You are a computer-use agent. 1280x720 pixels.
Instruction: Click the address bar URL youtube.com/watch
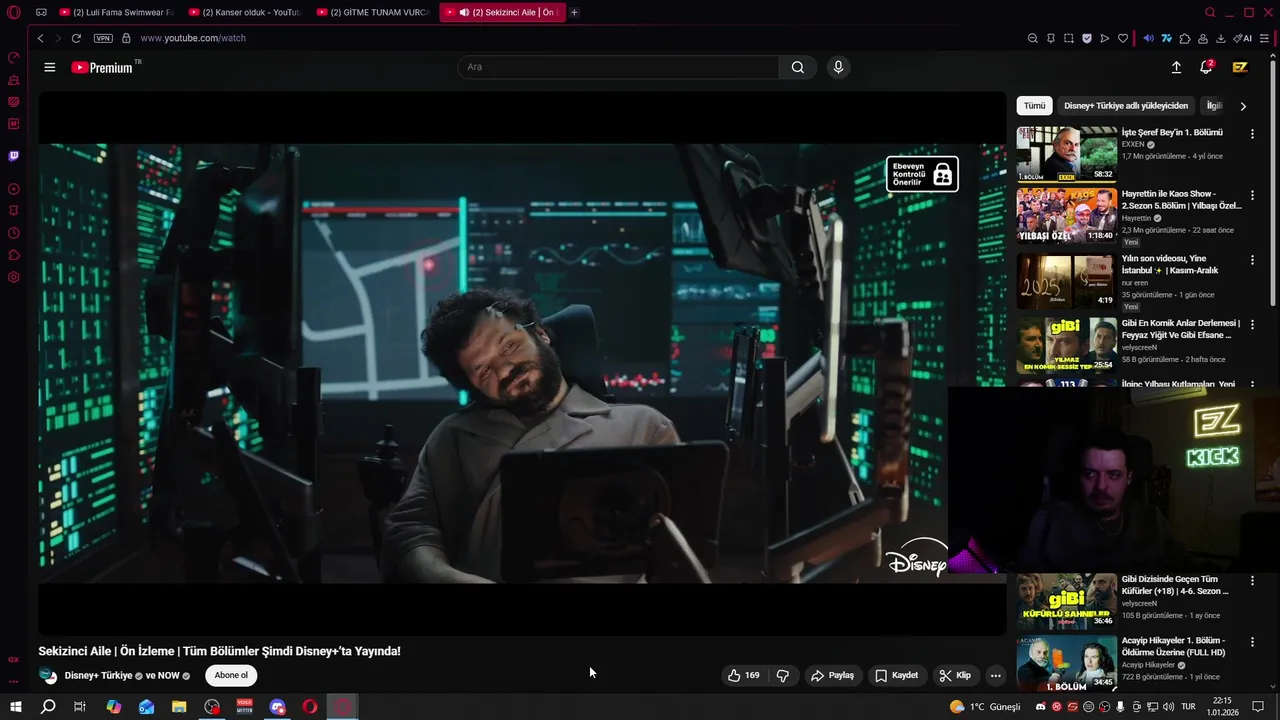(x=193, y=38)
